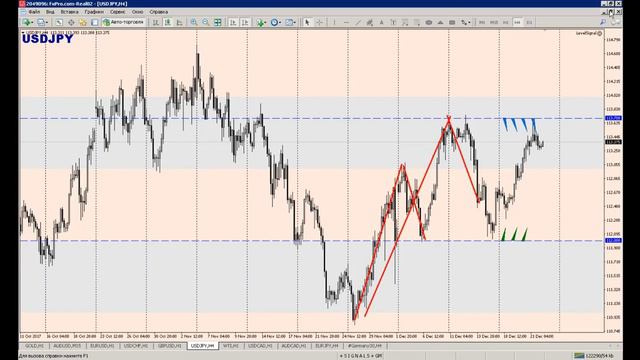Open the Data Window crosshair-circle icon
Image resolution: width=640 pixels, height=360 pixels.
coord(71,22)
